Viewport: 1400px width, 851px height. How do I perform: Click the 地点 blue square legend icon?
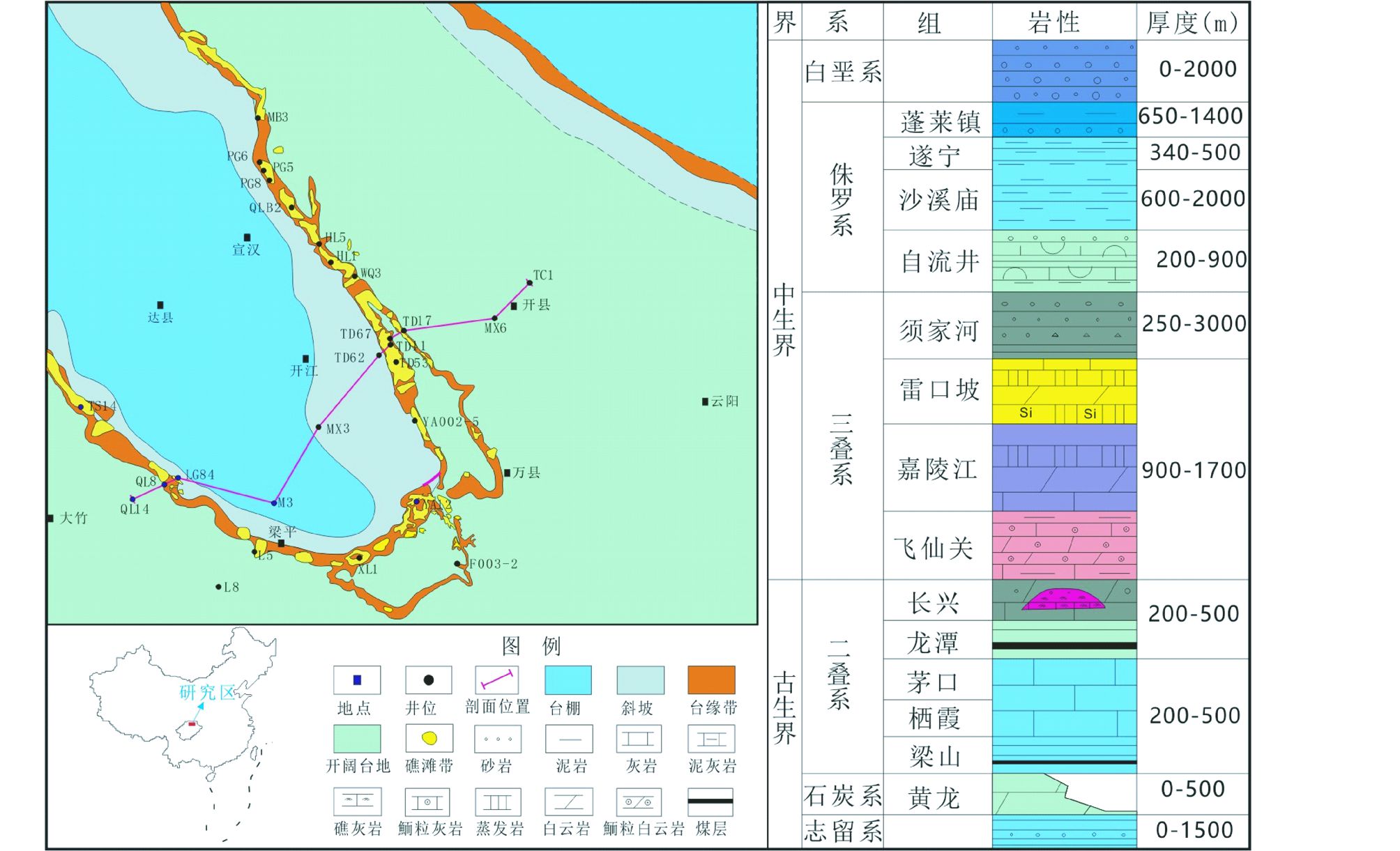(x=357, y=680)
